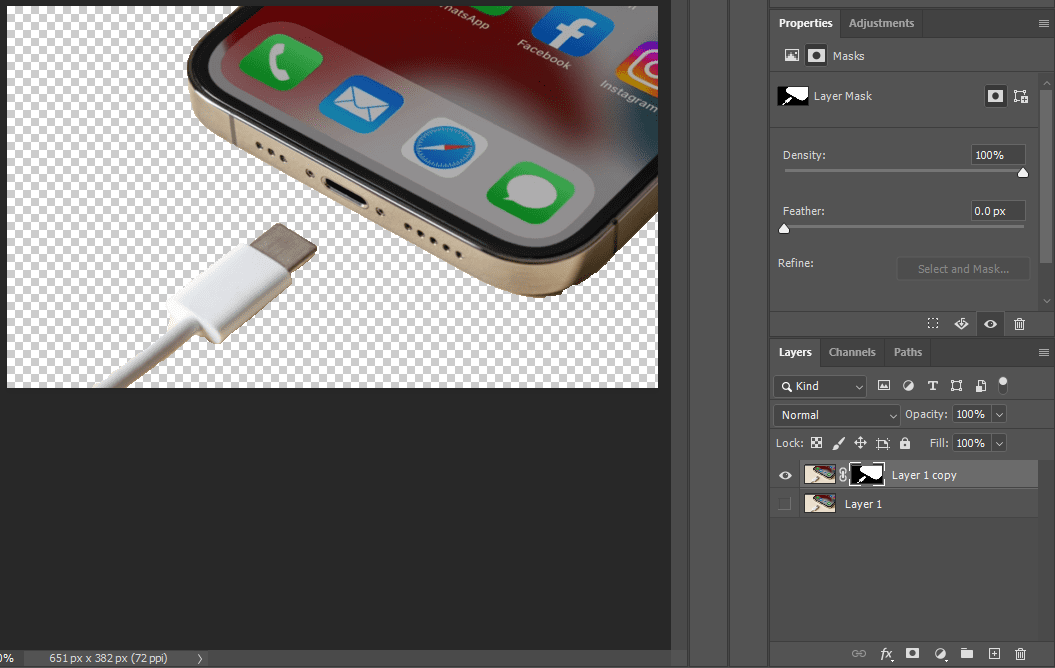Image resolution: width=1055 pixels, height=668 pixels.
Task: Filter for shape layers
Action: [x=956, y=385]
